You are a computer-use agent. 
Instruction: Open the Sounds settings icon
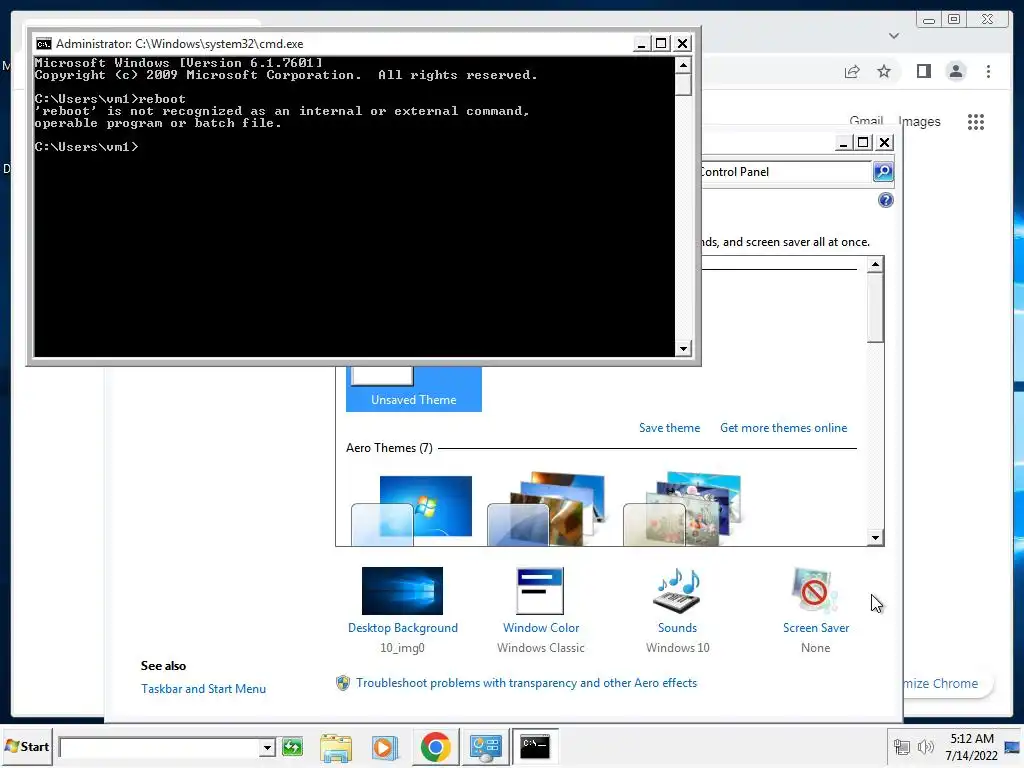coord(677,590)
